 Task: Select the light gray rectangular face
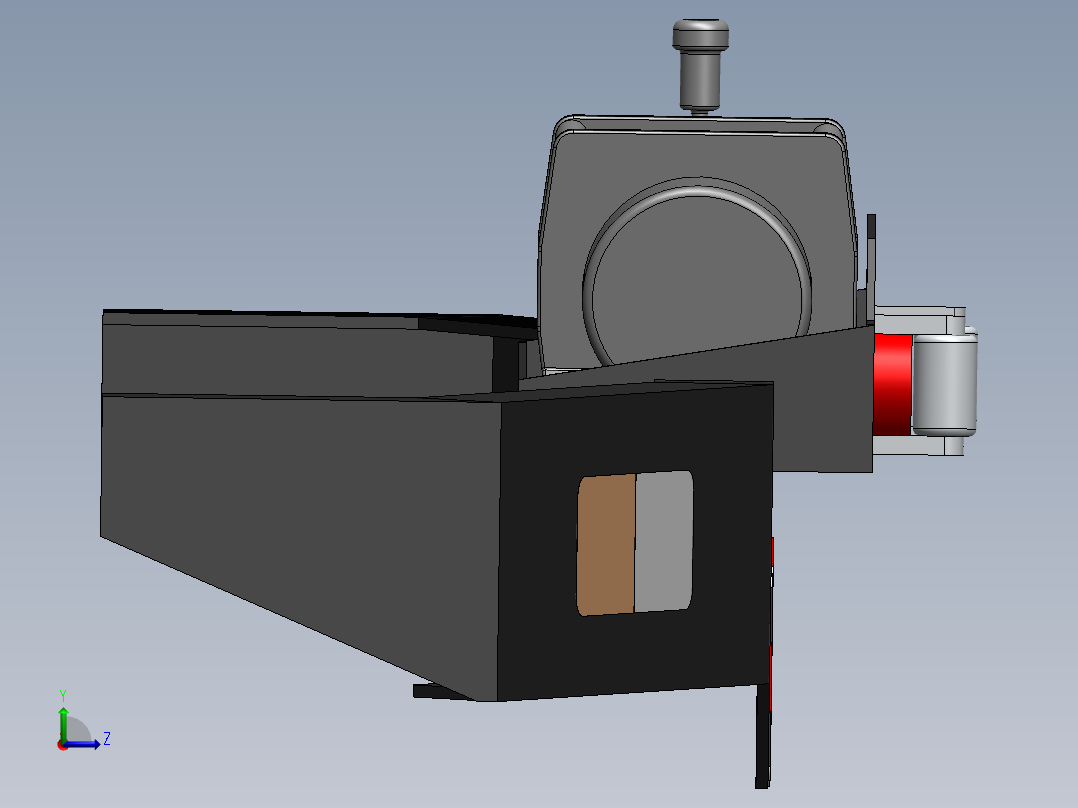pyautogui.click(x=663, y=541)
